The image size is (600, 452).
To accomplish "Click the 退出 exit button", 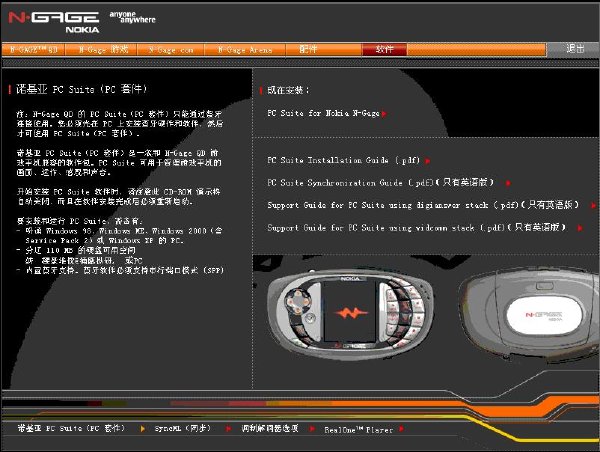I will pyautogui.click(x=575, y=49).
